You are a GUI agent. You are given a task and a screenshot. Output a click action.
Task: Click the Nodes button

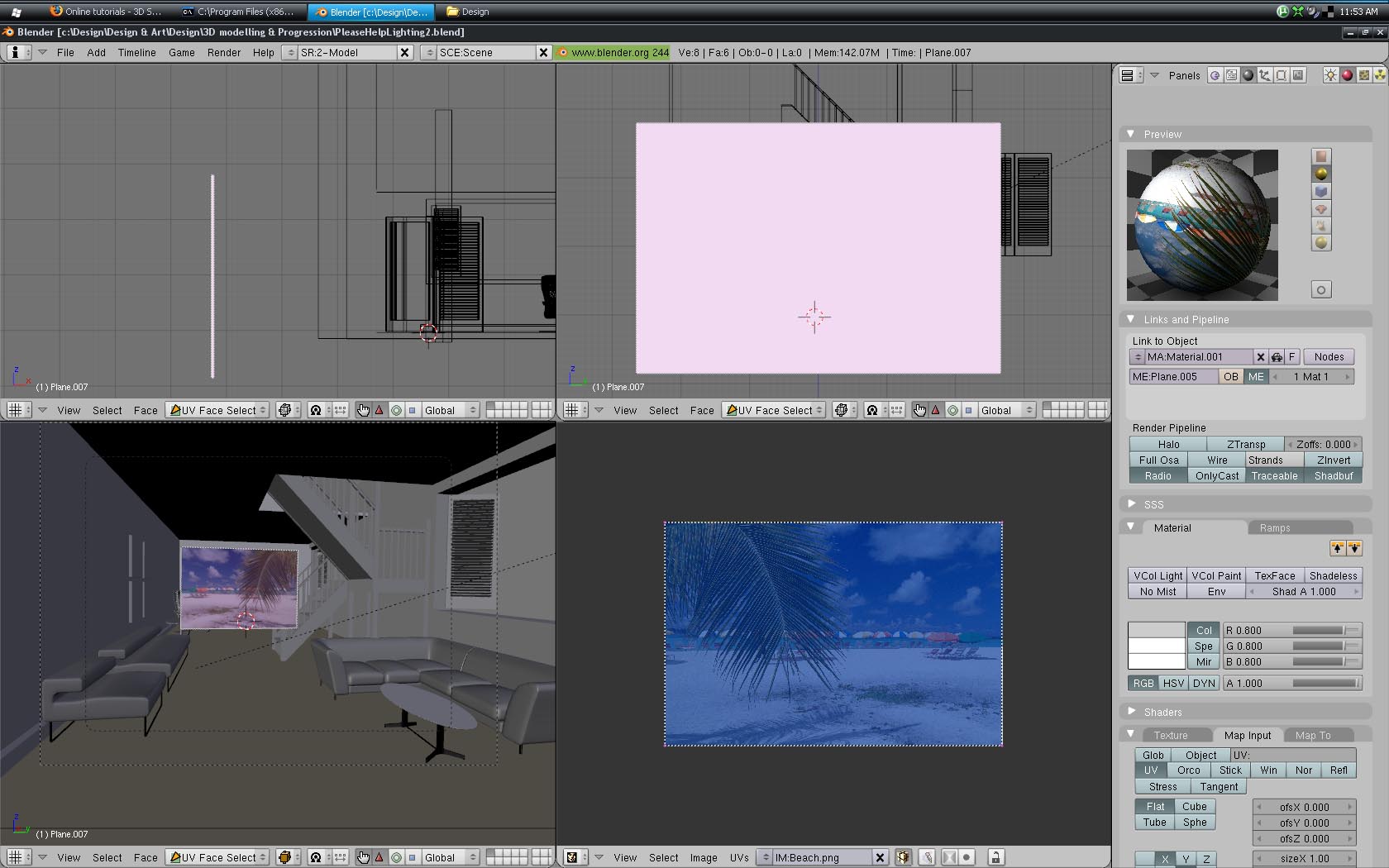pos(1329,357)
